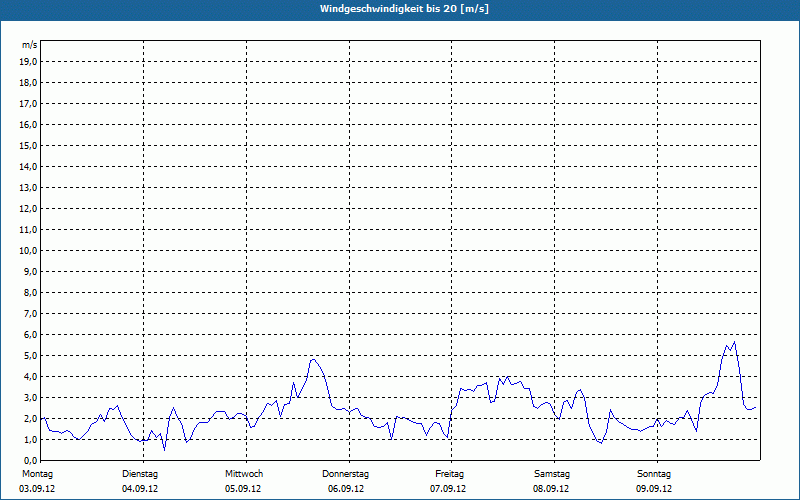Image resolution: width=800 pixels, height=500 pixels.
Task: Click the date label 03.09.12
Action: (37, 489)
